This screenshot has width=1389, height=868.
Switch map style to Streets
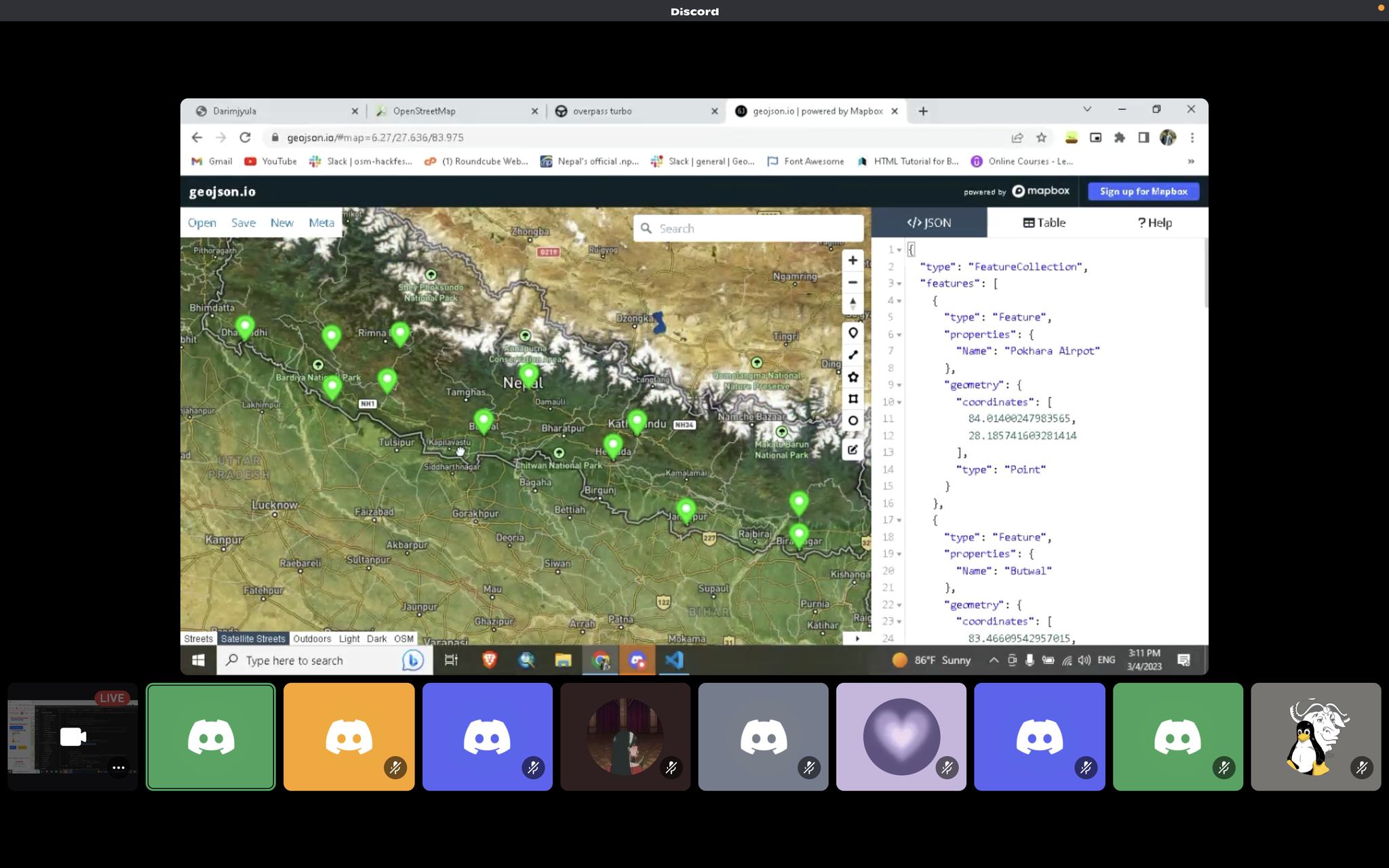[x=198, y=639]
